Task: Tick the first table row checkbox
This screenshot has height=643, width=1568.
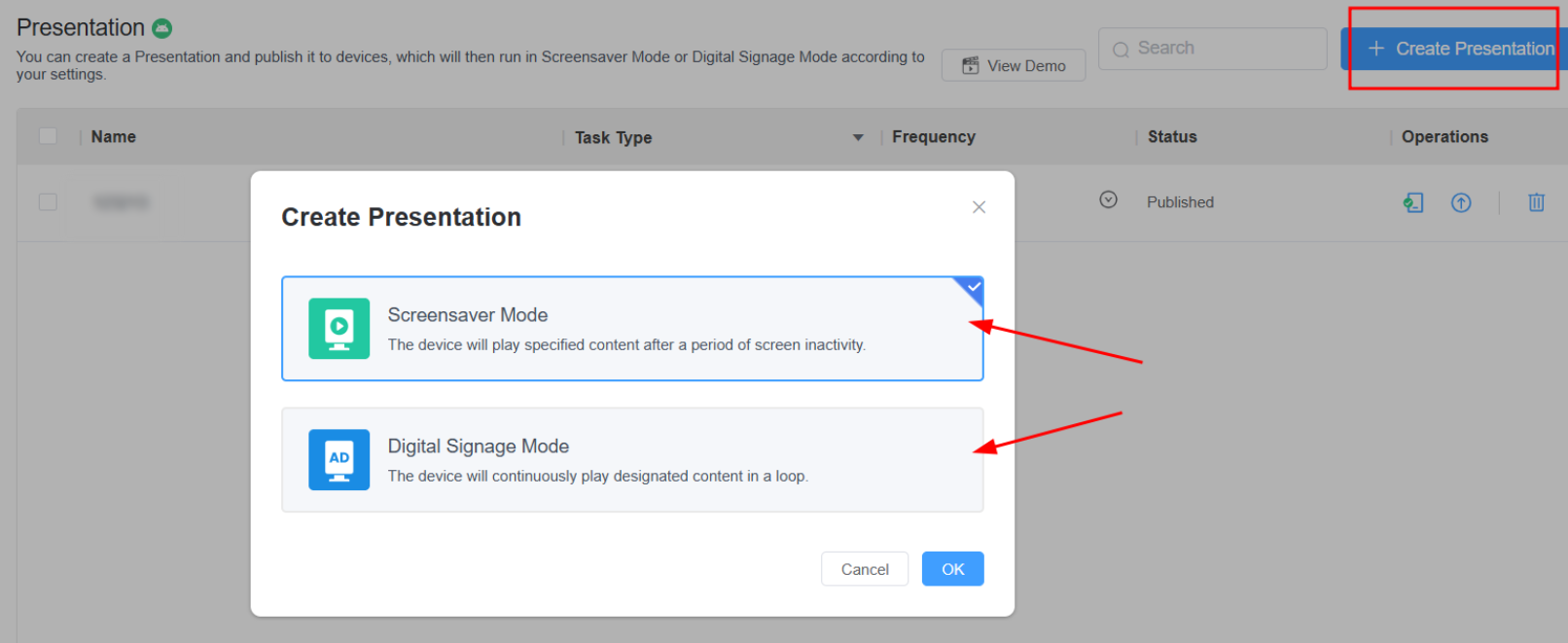Action: click(48, 201)
